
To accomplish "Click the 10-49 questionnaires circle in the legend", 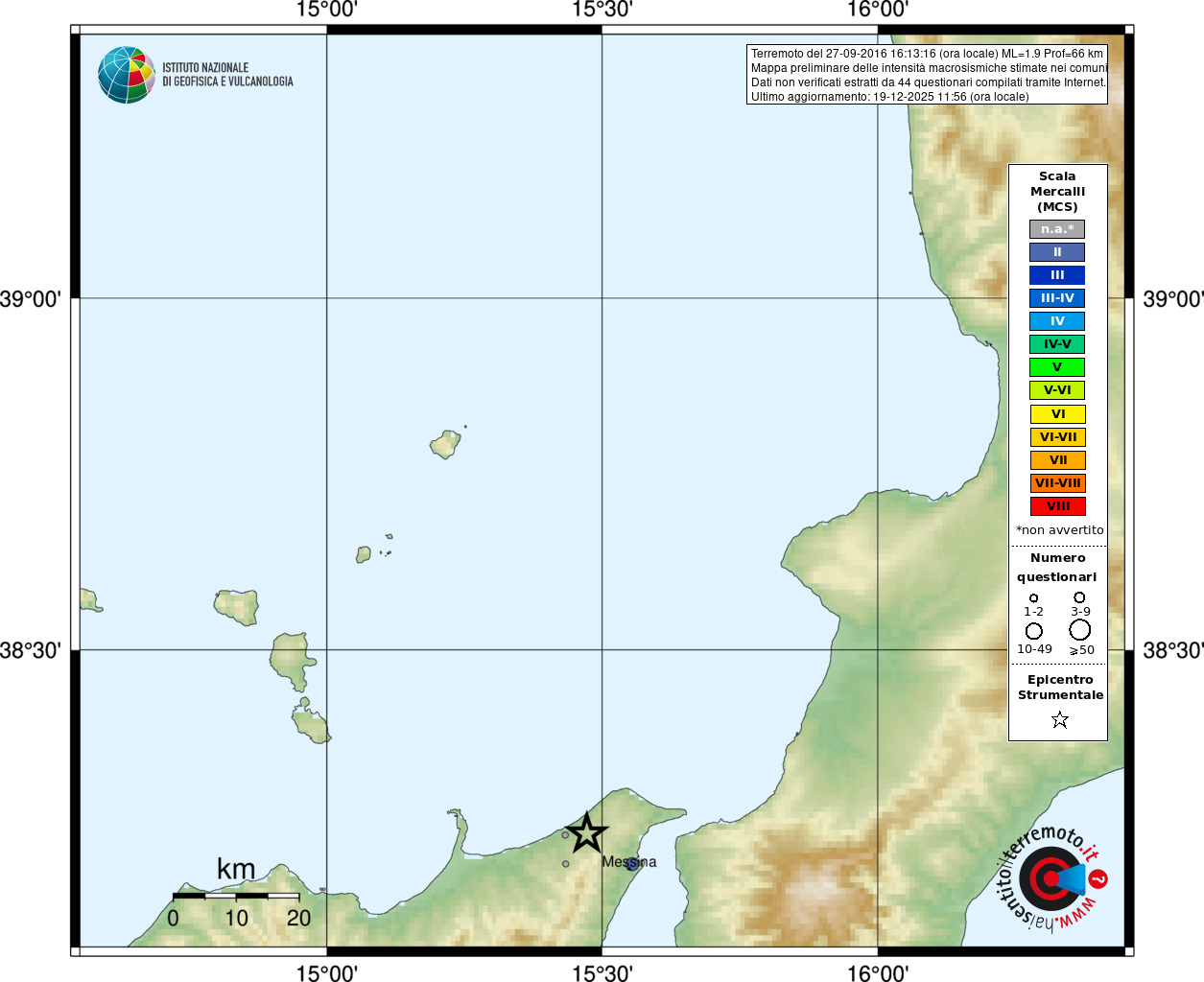I will pos(1033,631).
